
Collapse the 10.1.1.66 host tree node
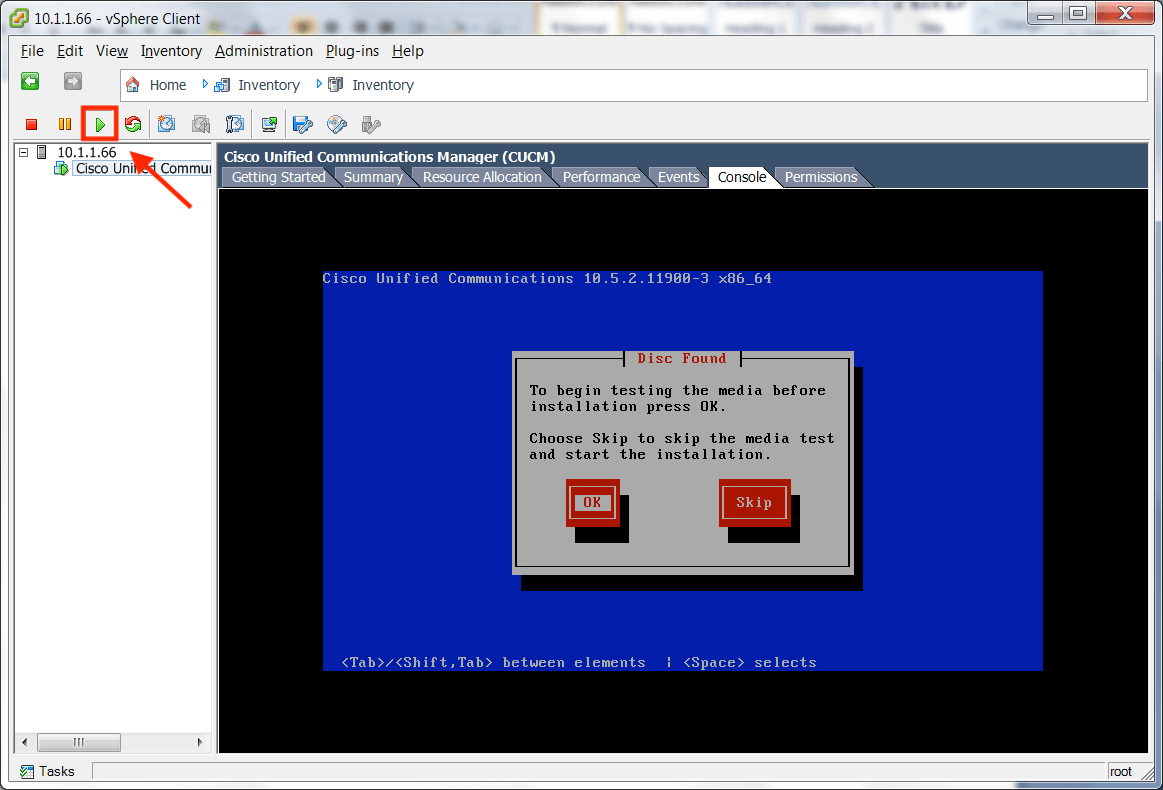tap(24, 152)
